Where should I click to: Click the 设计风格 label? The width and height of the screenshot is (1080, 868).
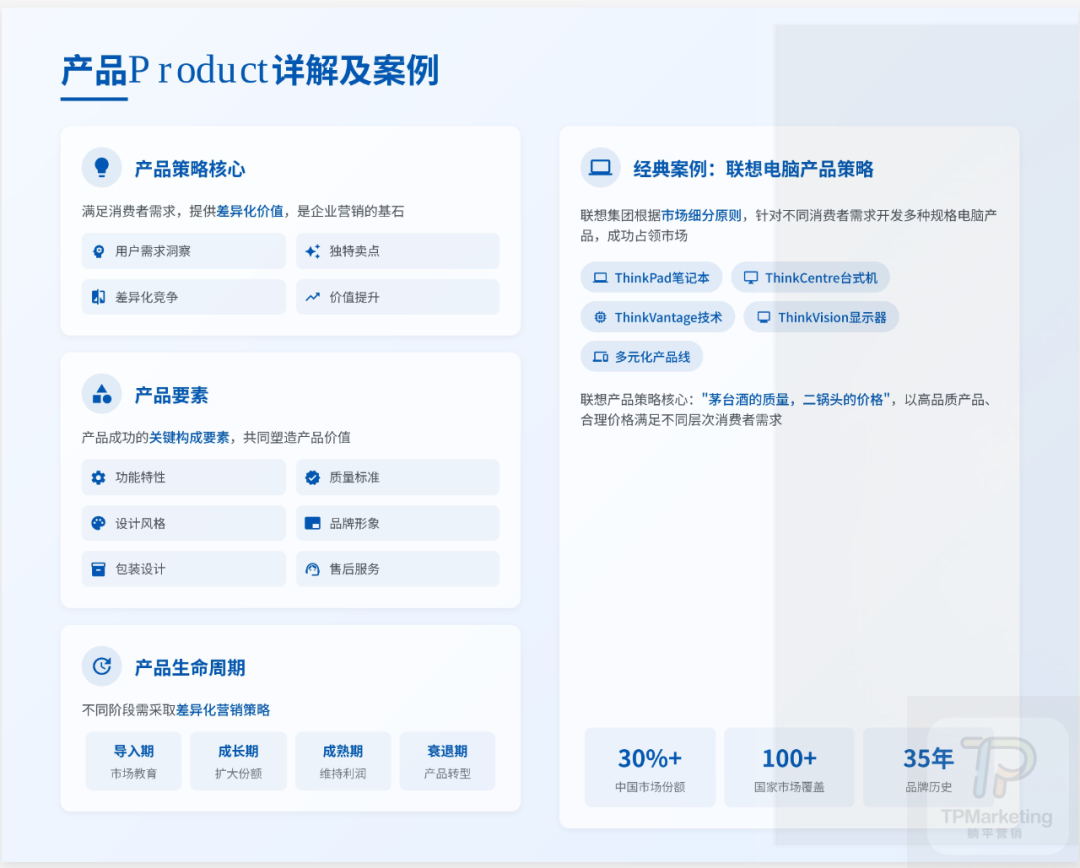pos(141,524)
